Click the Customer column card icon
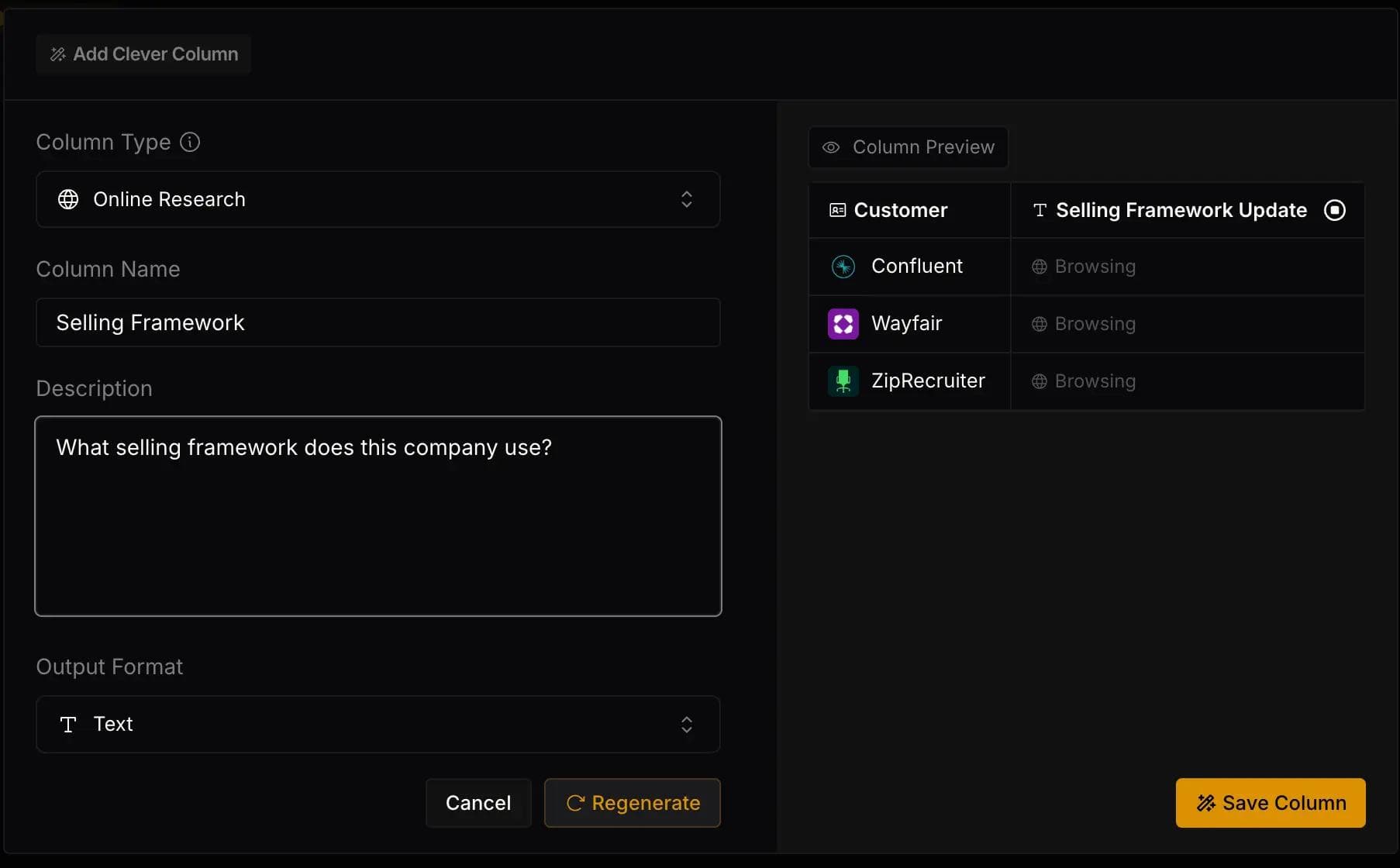 (x=837, y=210)
